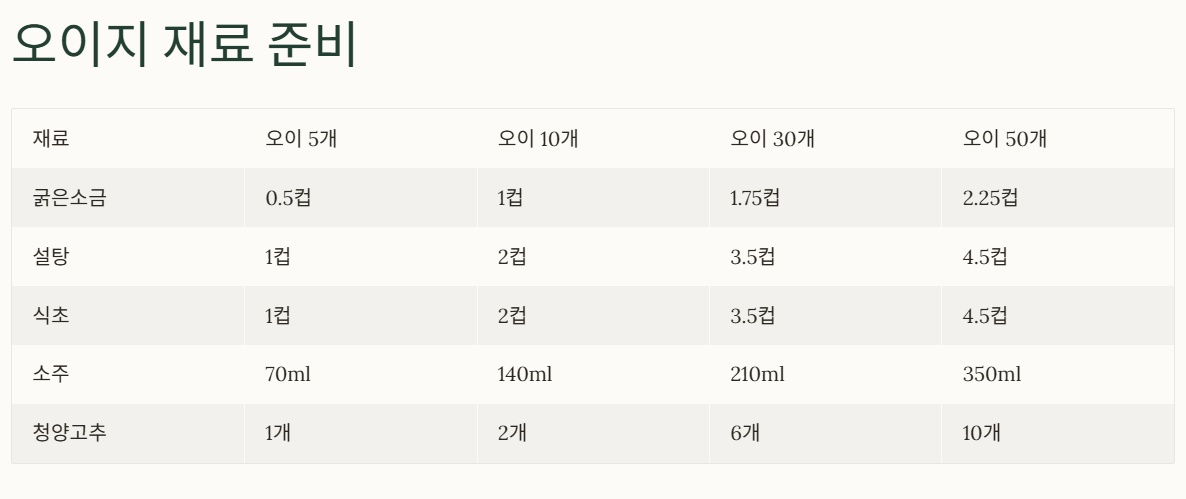Select the 청양고추 row label
1186x499 pixels.
click(128, 434)
